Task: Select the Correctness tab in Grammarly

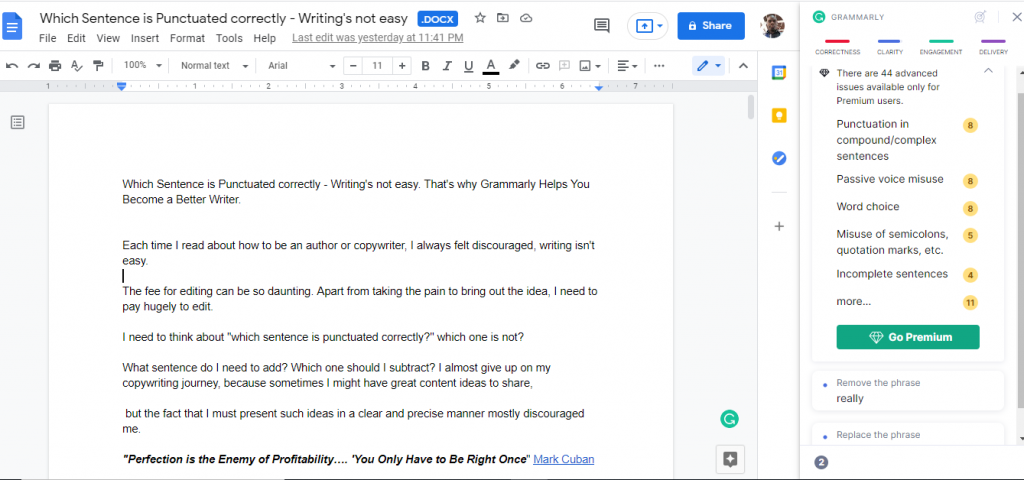Action: [x=837, y=47]
